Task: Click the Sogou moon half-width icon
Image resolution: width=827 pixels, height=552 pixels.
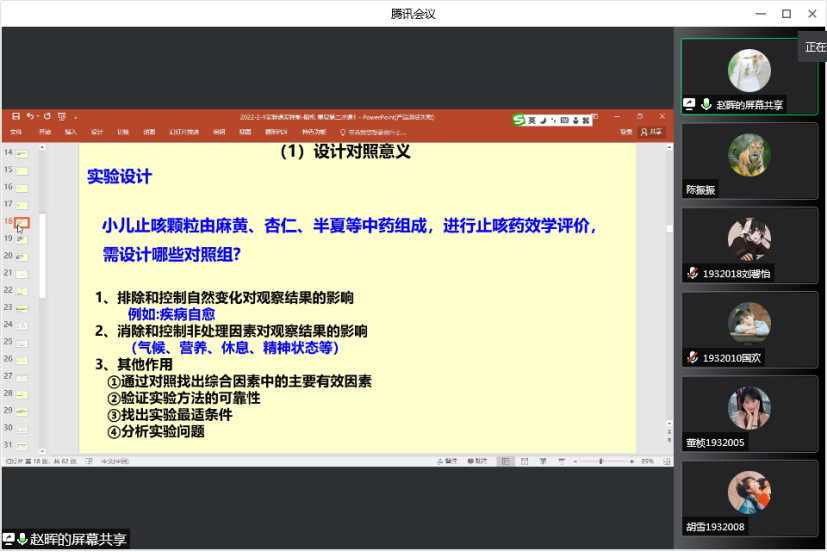Action: point(543,121)
